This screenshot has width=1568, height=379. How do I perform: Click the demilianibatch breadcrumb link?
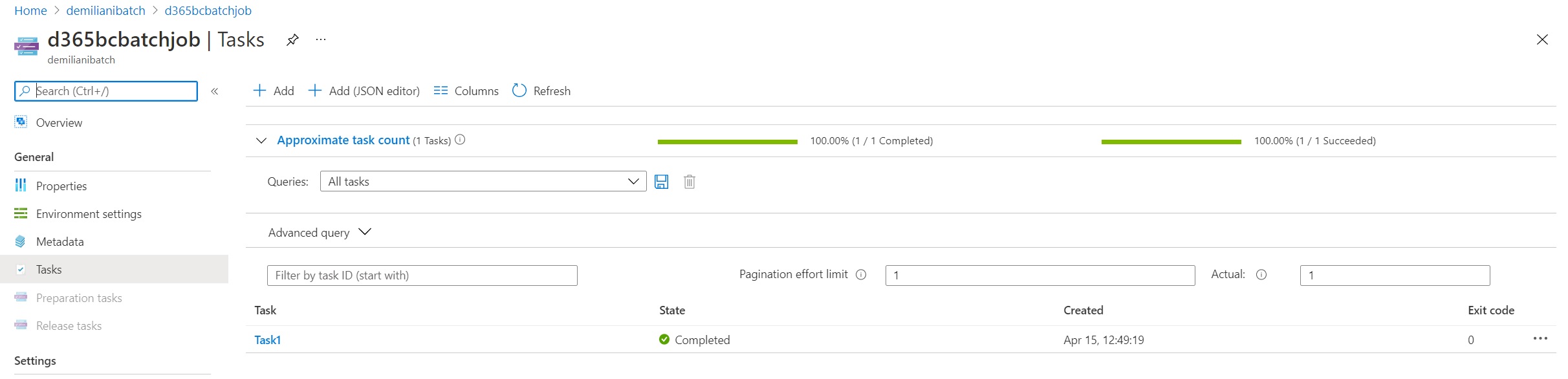pos(105,11)
